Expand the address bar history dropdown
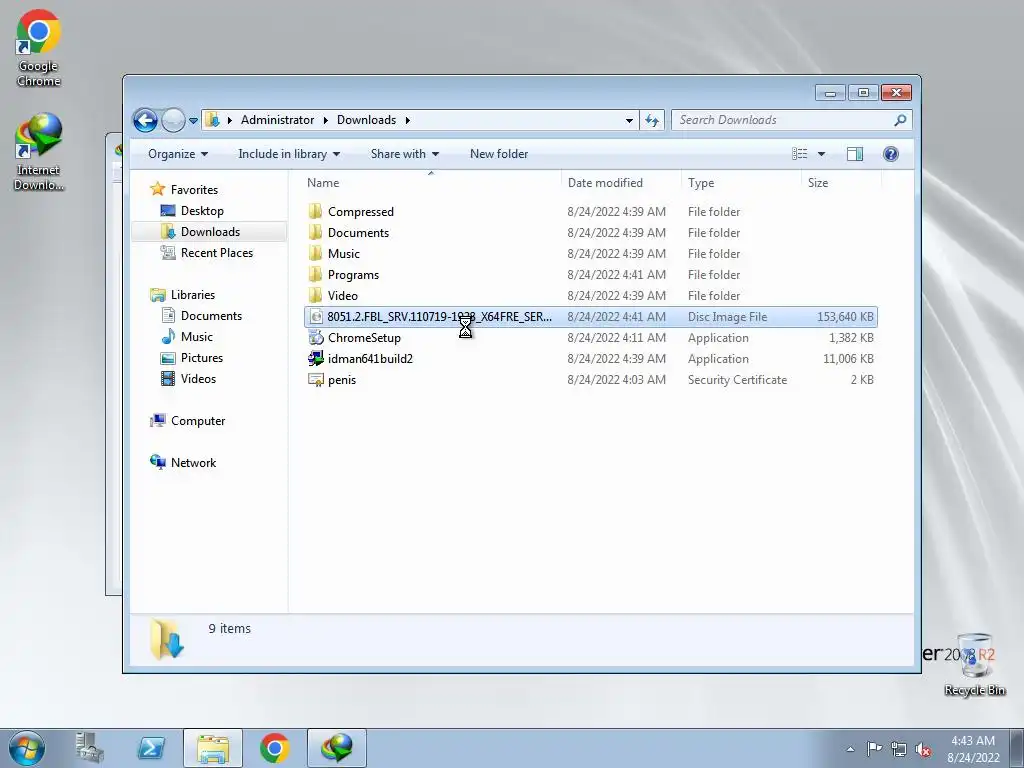The image size is (1024, 768). 629,121
